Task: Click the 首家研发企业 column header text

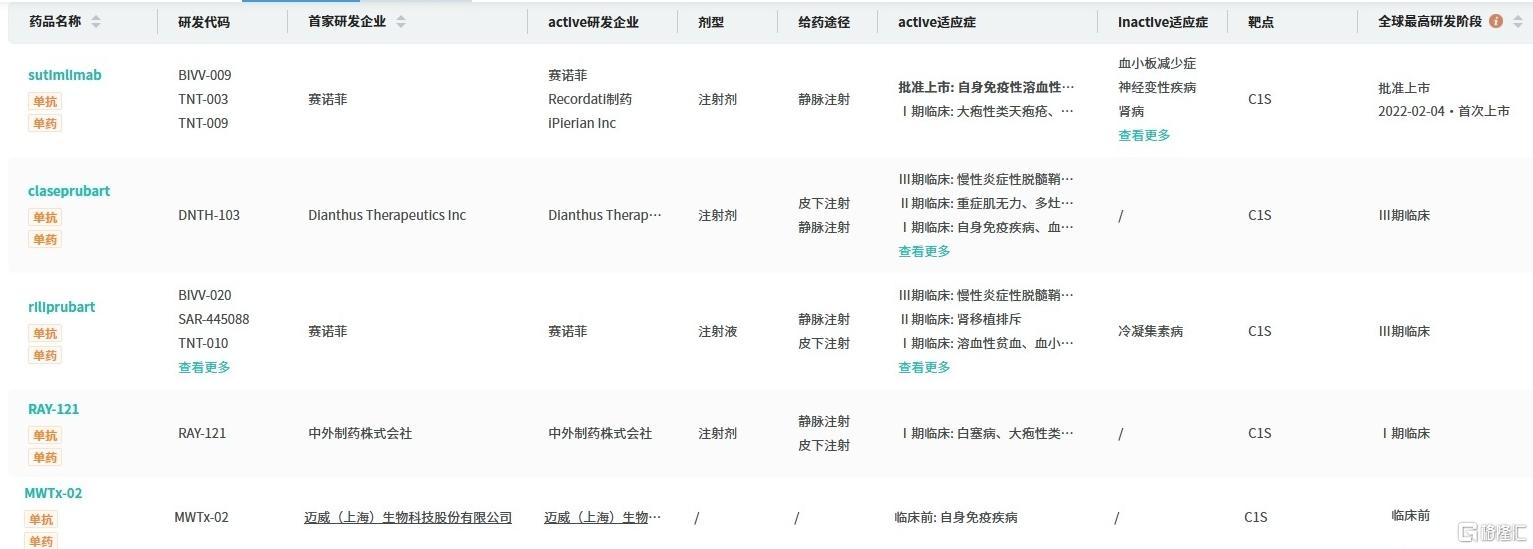Action: [347, 21]
